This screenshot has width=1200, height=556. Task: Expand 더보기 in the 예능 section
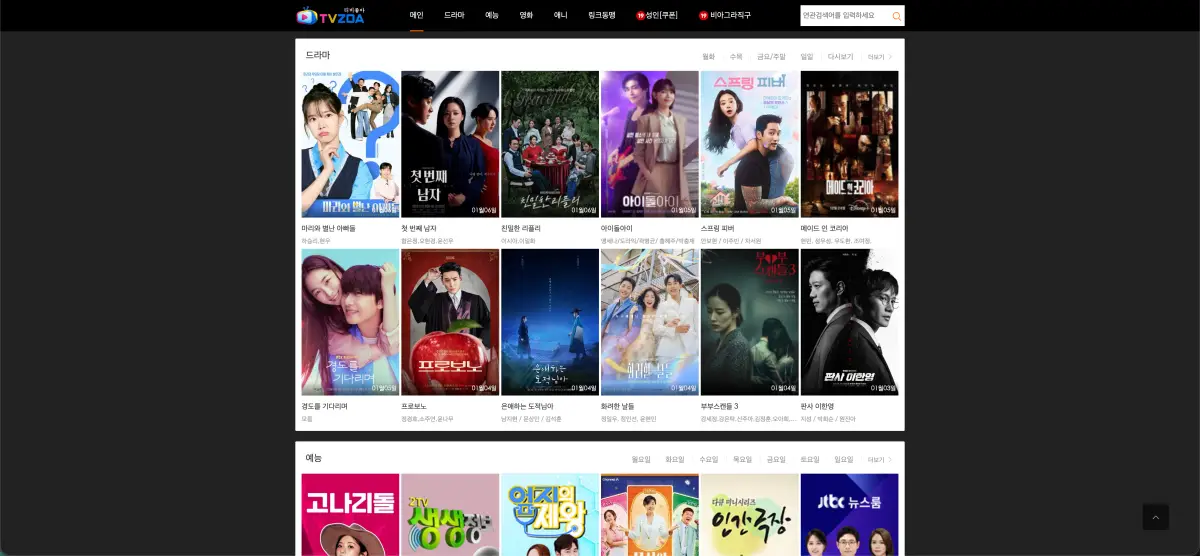tap(879, 460)
